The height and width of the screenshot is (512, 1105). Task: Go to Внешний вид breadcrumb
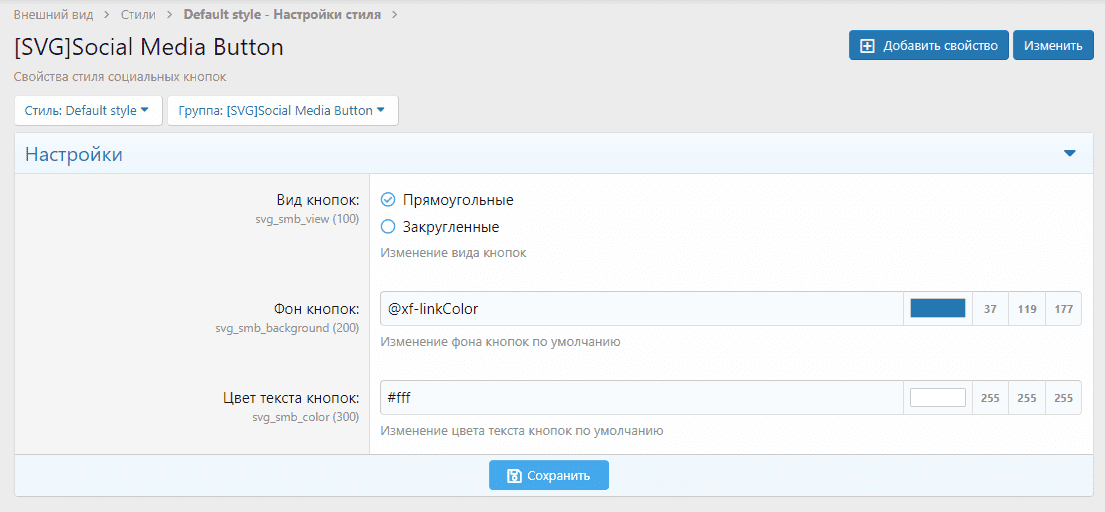coord(53,15)
